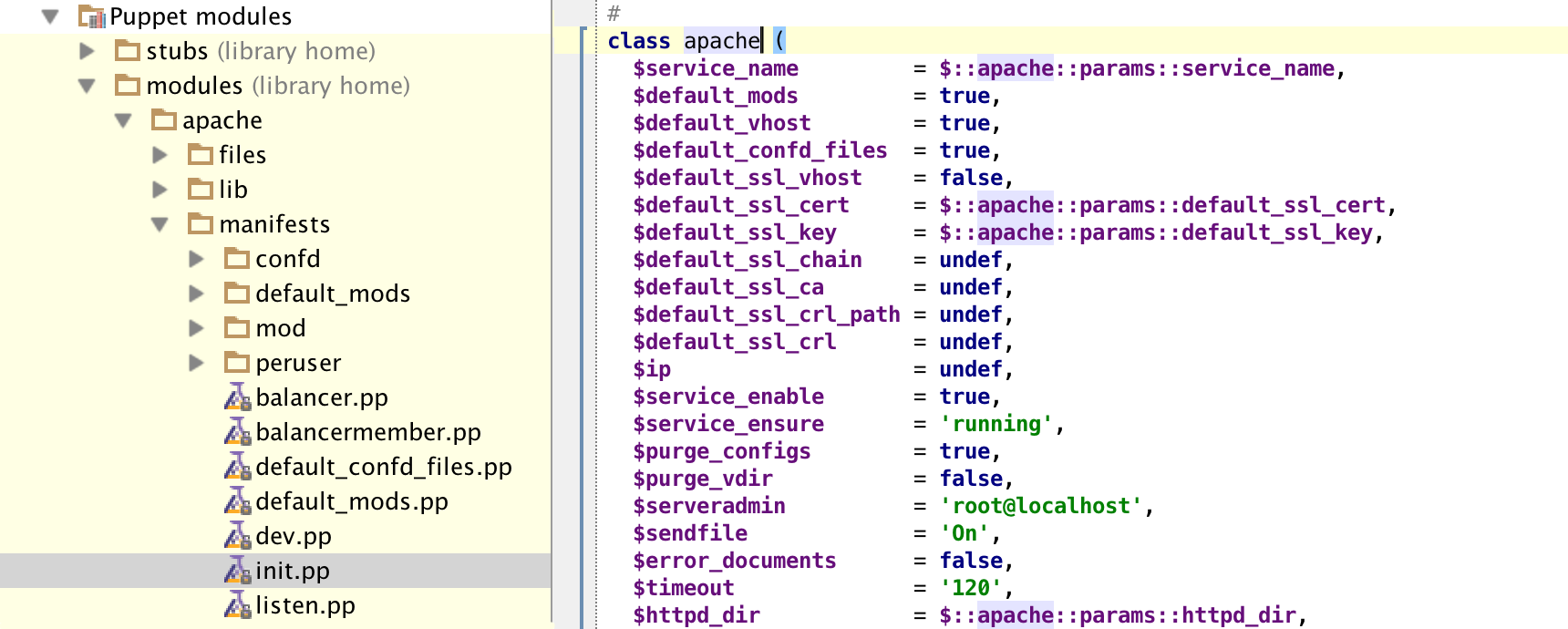Click the balancermember.pp file icon
The height and width of the screenshot is (629, 1568).
(x=237, y=432)
